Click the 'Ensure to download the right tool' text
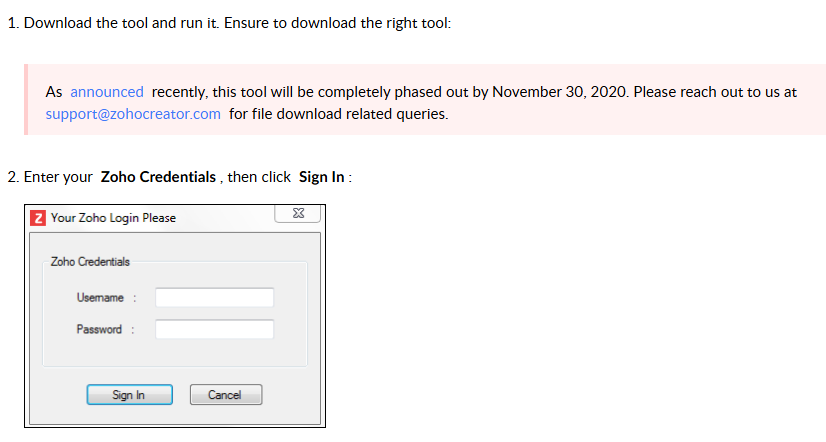The image size is (826, 442). click(x=337, y=23)
